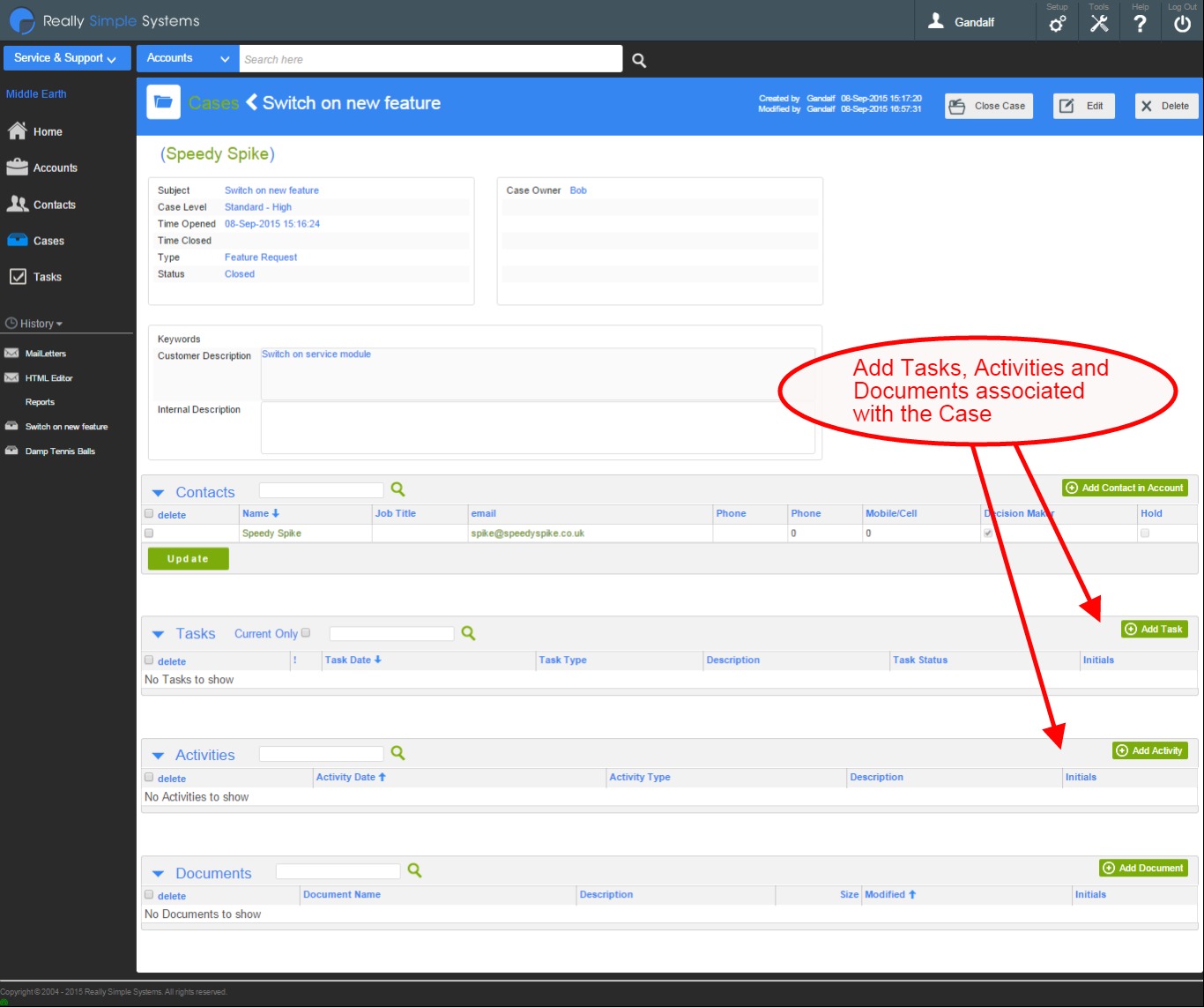
Task: Open Home in the sidebar menu
Action: (48, 131)
